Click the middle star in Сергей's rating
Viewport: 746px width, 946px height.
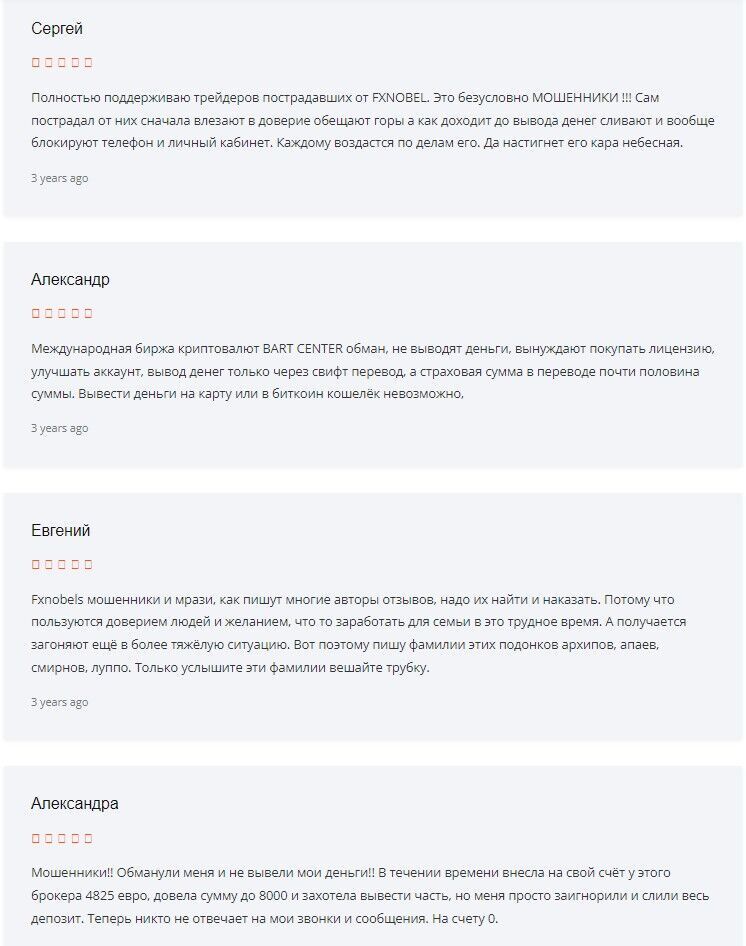click(x=62, y=62)
